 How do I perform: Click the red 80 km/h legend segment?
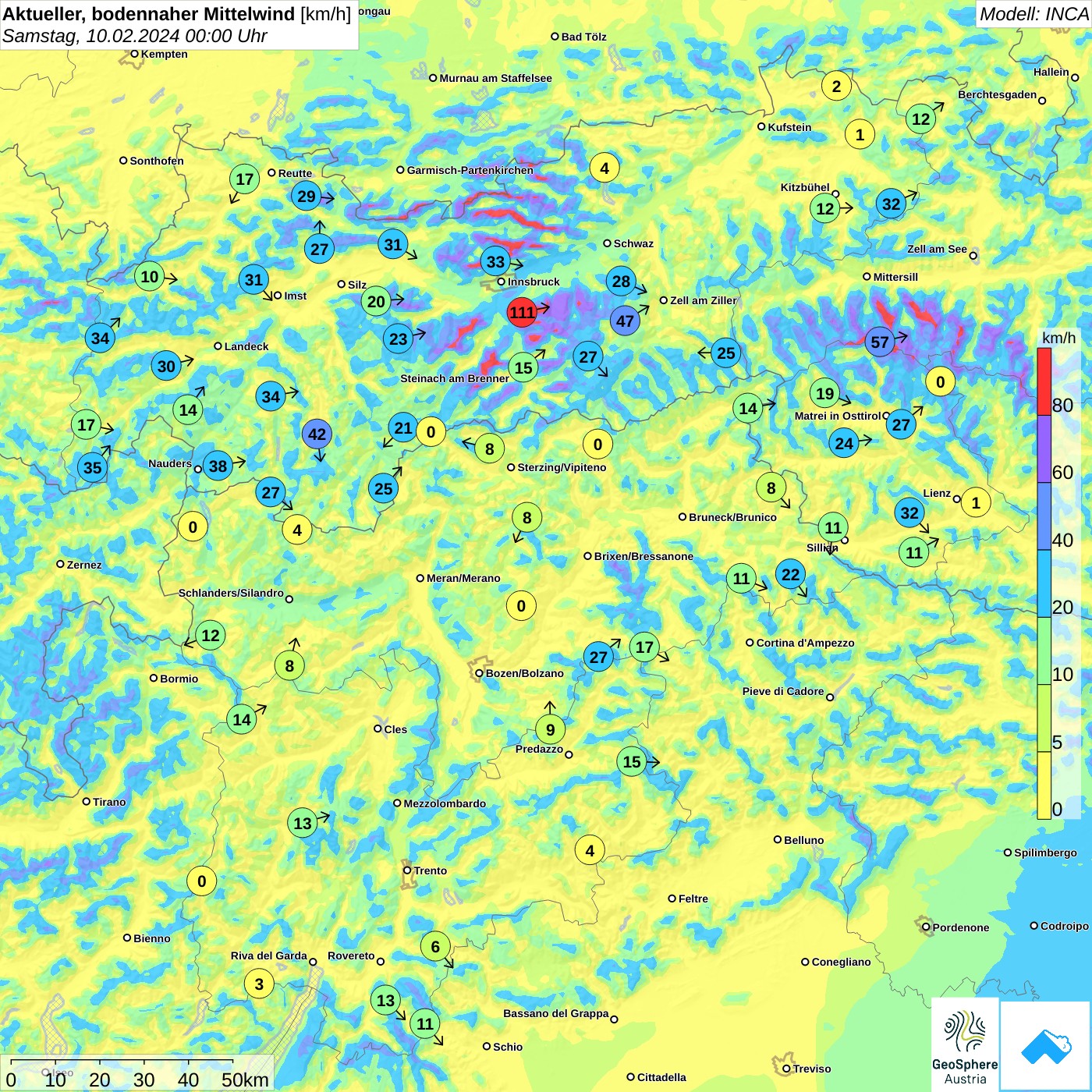pyautogui.click(x=1044, y=381)
